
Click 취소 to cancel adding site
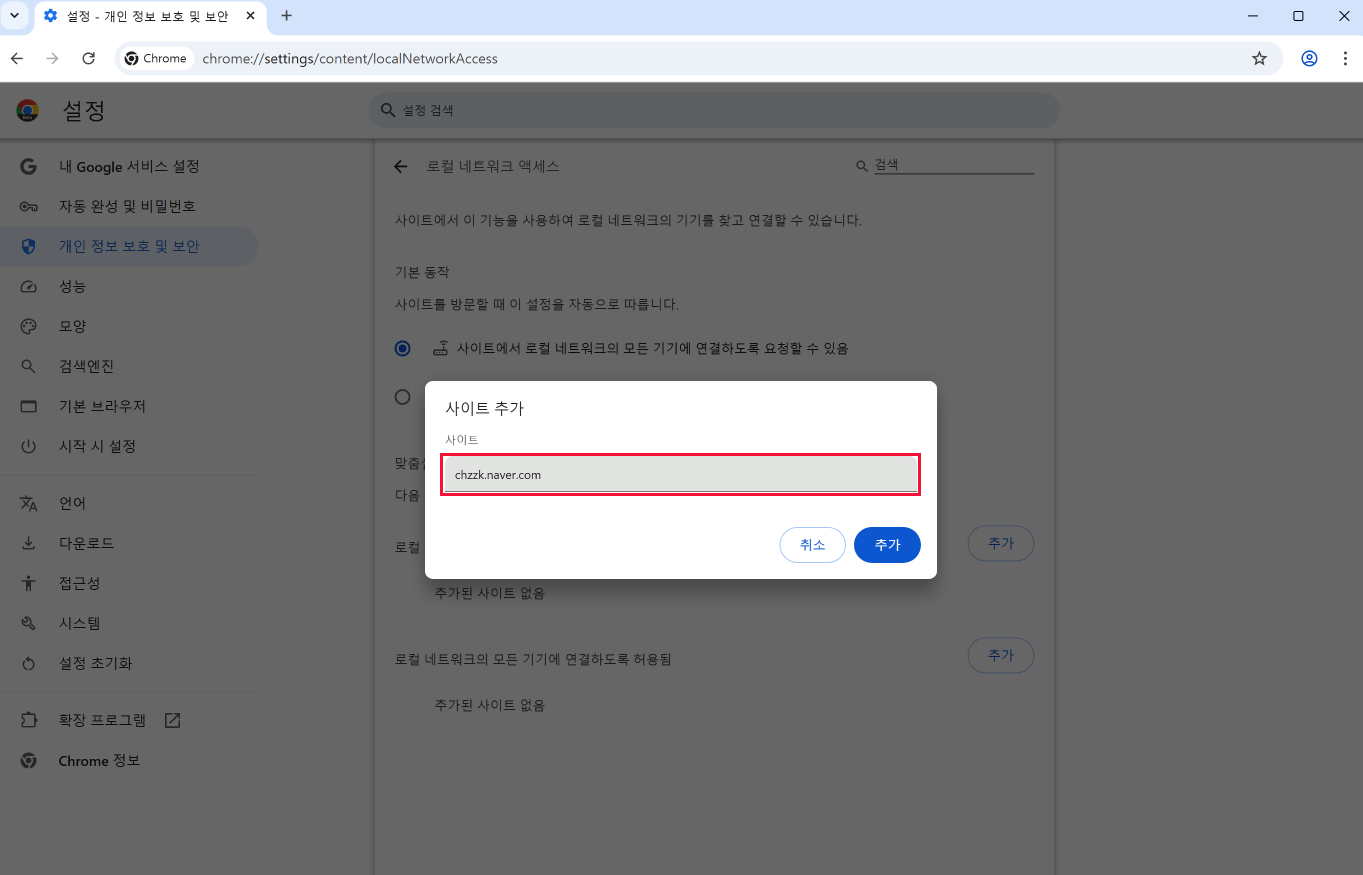point(812,545)
